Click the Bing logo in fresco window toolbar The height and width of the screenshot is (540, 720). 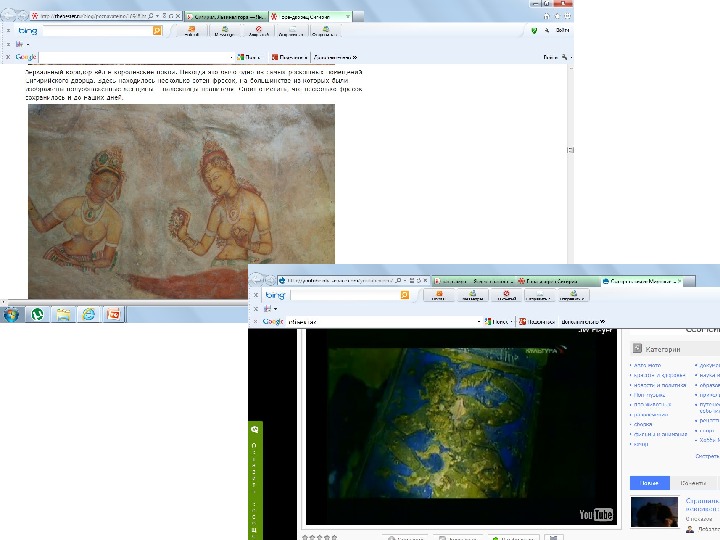pos(28,31)
